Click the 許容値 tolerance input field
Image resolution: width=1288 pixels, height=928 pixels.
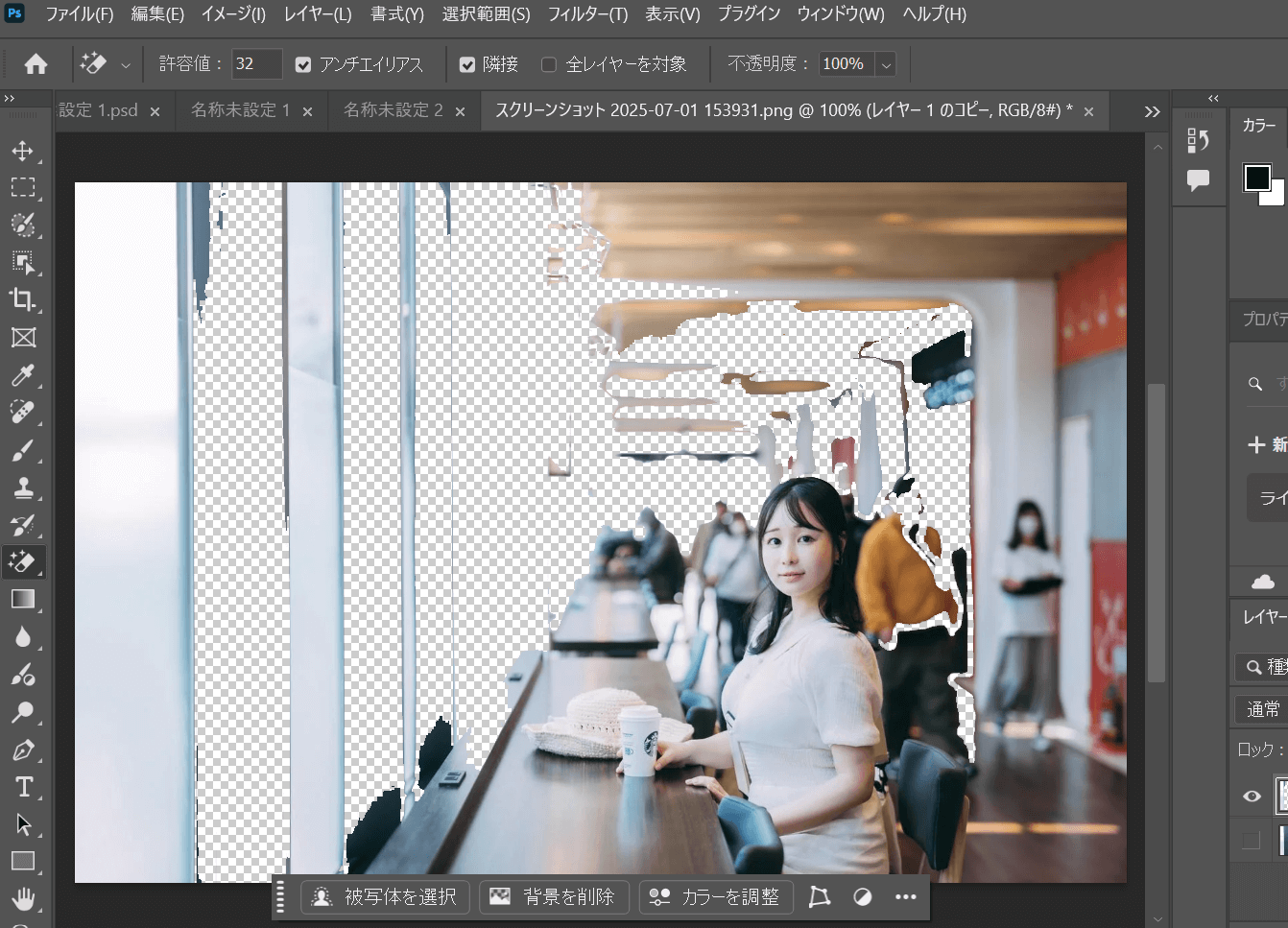point(257,64)
